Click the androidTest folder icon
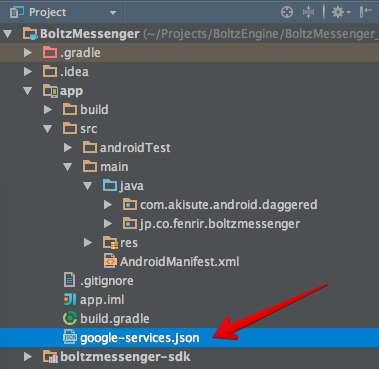Screen dimensions: 379x369 [90, 147]
